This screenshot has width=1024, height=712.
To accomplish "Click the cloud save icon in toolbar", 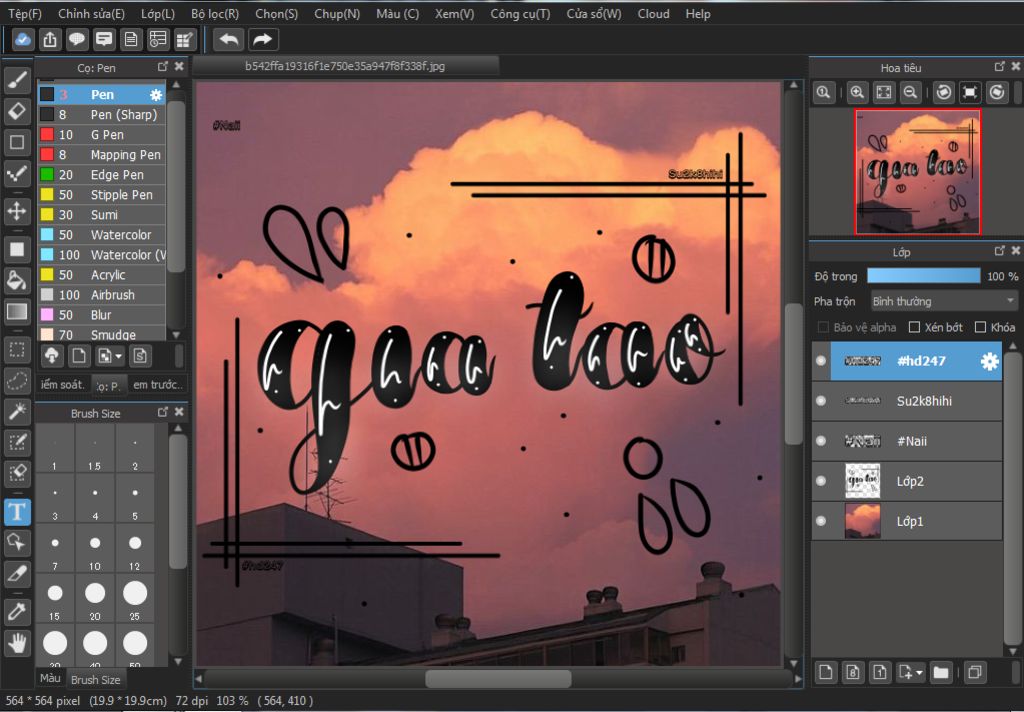I will [x=23, y=40].
